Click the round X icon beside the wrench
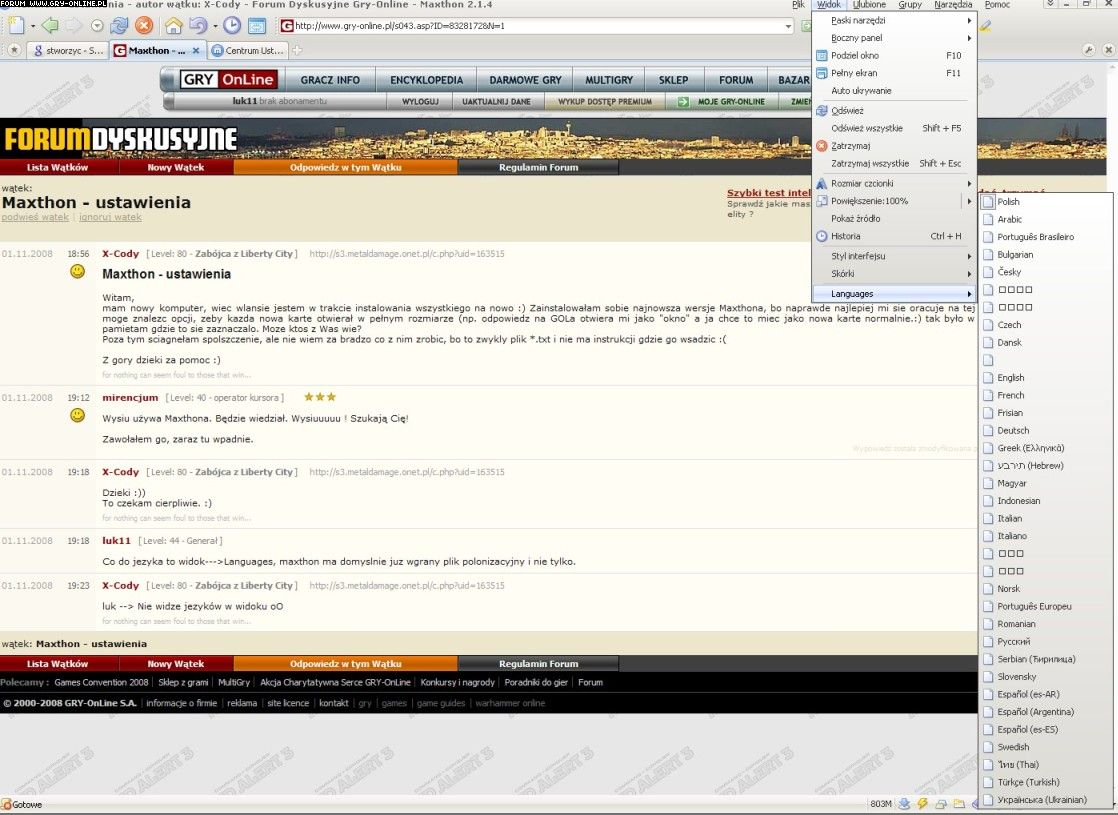Viewport: 1118px width, 815px height. [x=1108, y=50]
